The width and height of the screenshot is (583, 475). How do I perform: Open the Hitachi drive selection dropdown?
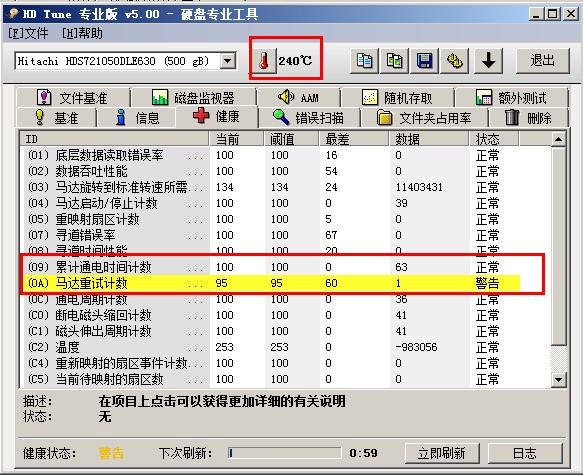(x=228, y=61)
